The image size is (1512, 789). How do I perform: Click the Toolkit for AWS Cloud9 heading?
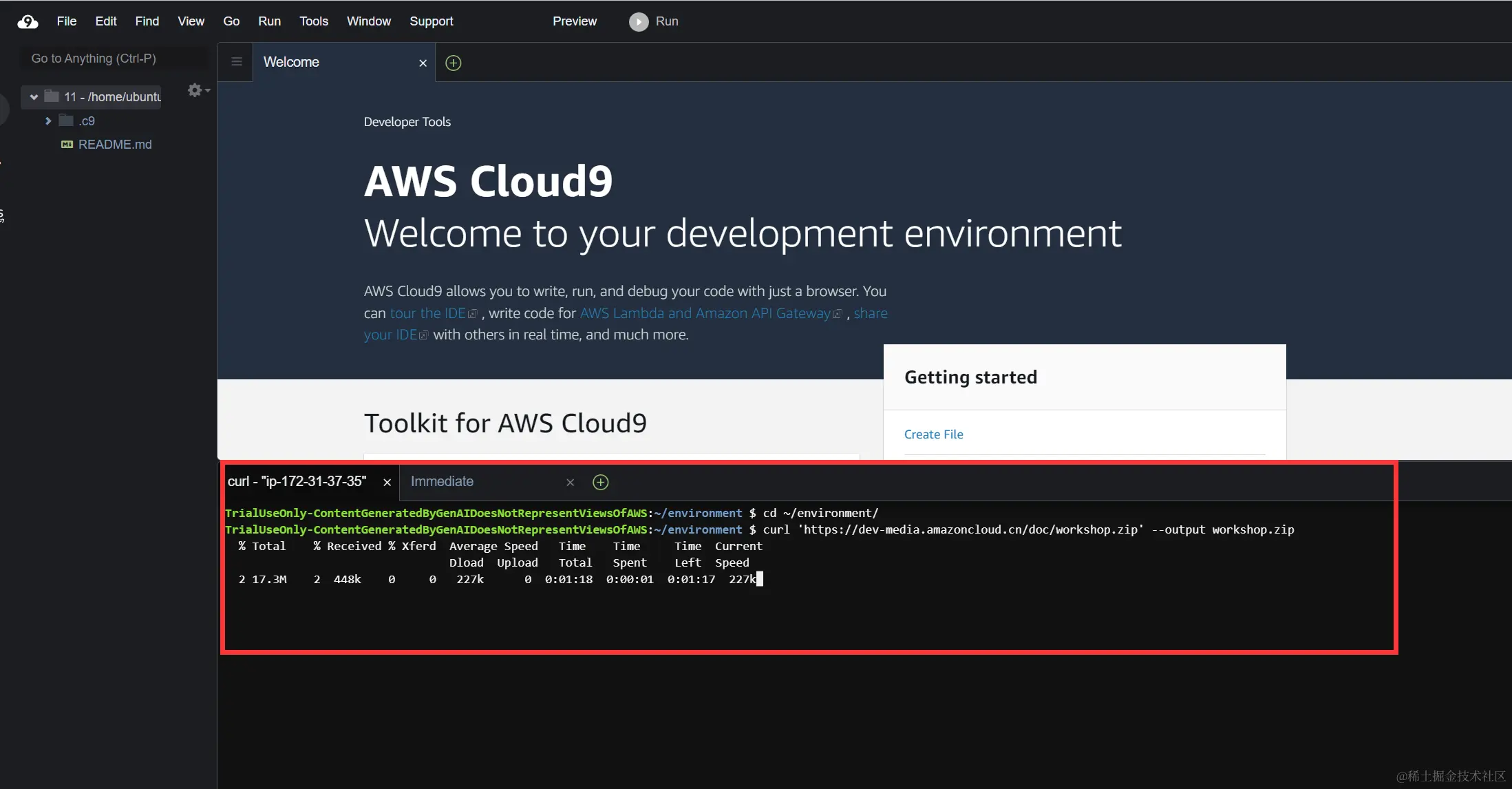click(505, 423)
